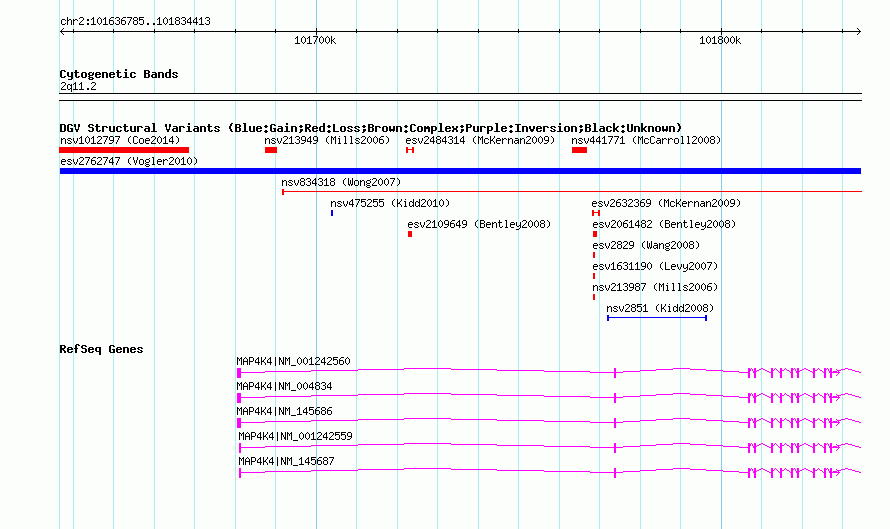This screenshot has height=529, width=890.
Task: Open esv2109649 (Bentley2008) variant label
Action: (479, 224)
